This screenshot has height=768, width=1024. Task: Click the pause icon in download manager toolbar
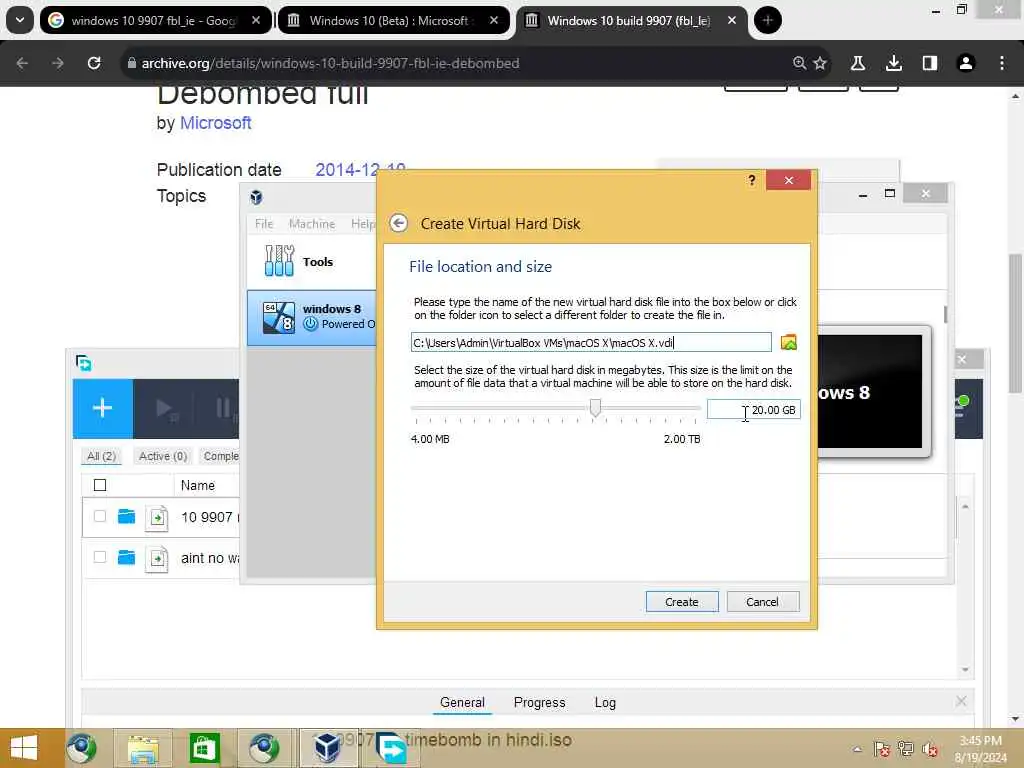225,409
